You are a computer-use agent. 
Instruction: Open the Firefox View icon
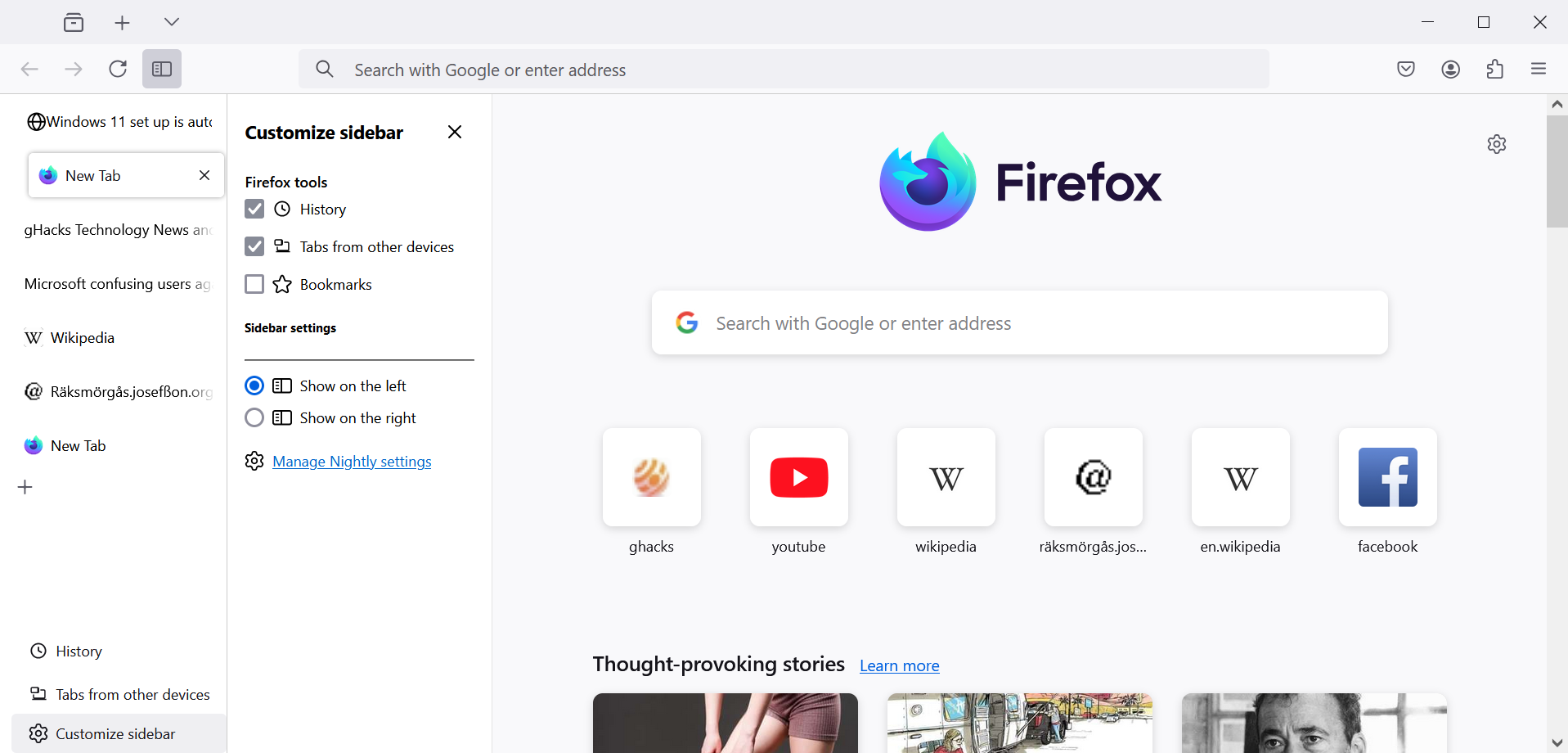click(x=74, y=22)
